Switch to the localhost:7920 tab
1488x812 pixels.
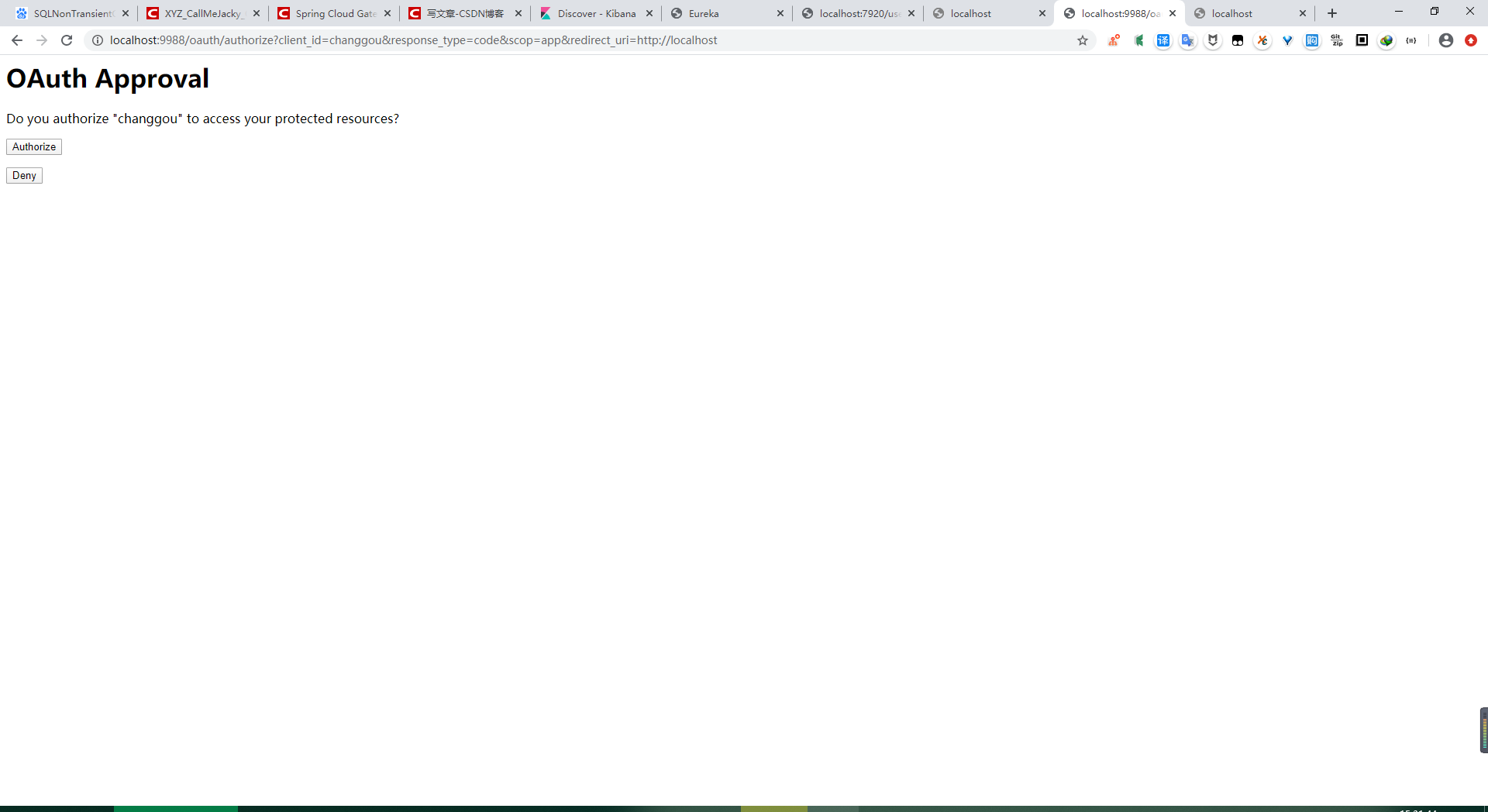point(857,13)
